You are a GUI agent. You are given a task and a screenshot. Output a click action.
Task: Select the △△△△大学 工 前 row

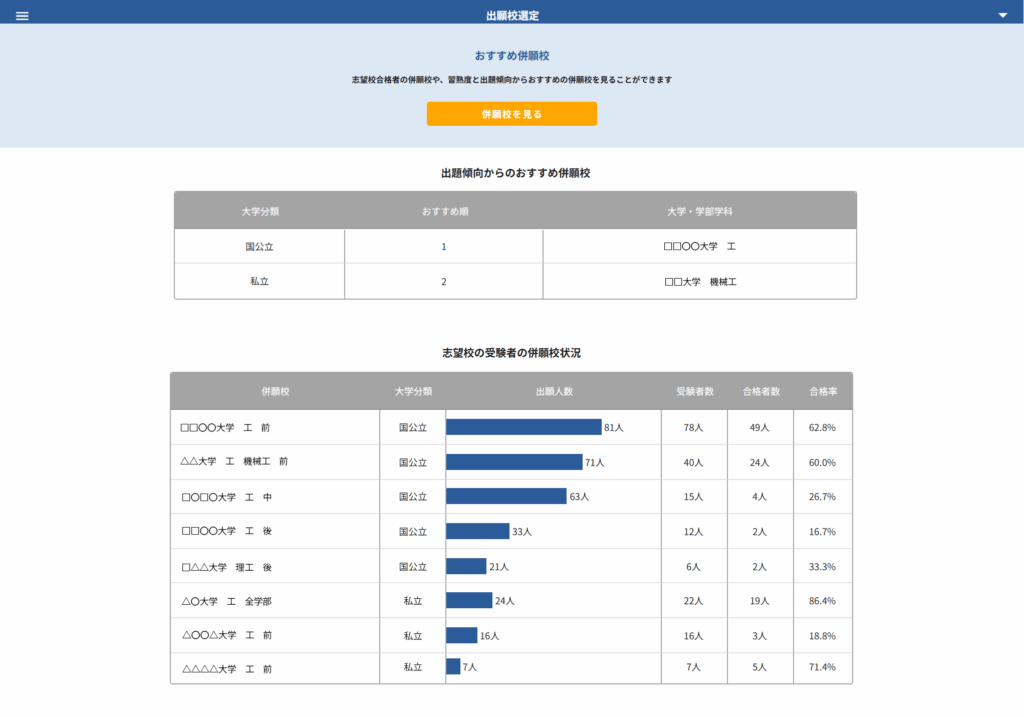click(511, 667)
